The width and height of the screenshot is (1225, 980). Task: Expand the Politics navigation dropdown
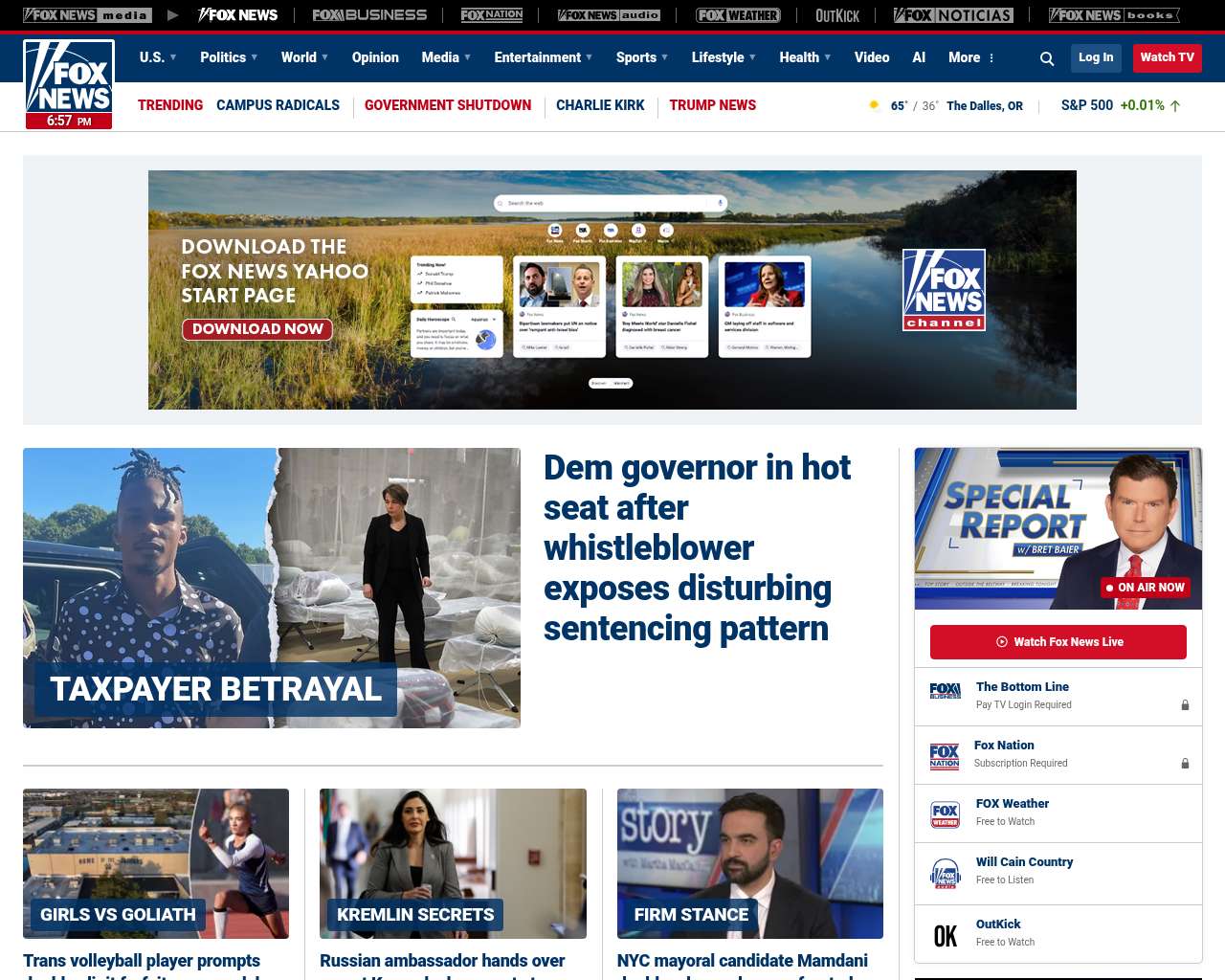point(229,57)
